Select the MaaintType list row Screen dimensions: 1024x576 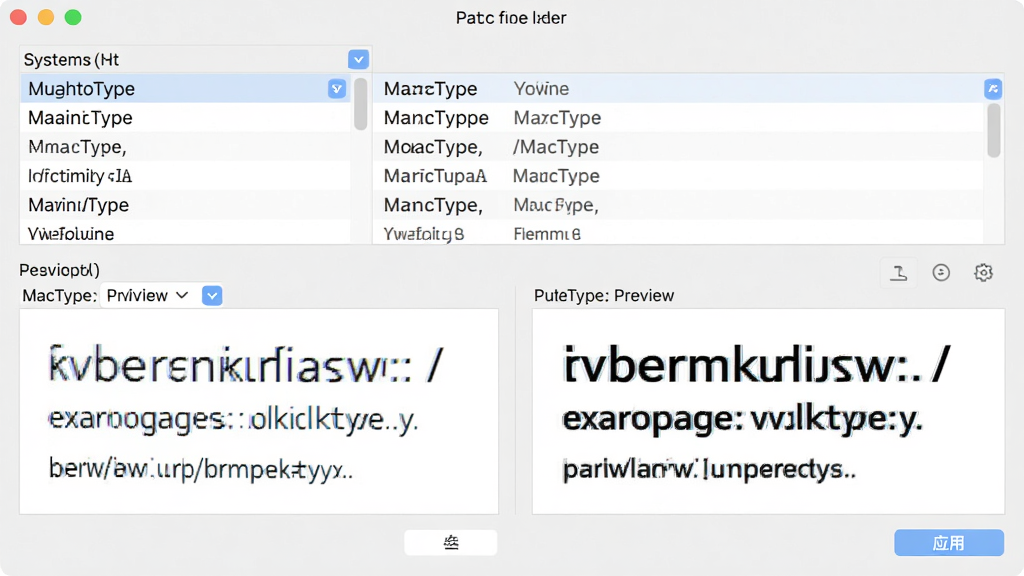tap(185, 118)
